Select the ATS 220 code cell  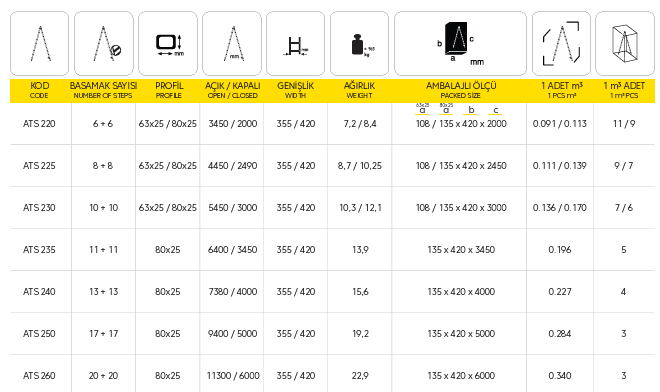coord(39,124)
